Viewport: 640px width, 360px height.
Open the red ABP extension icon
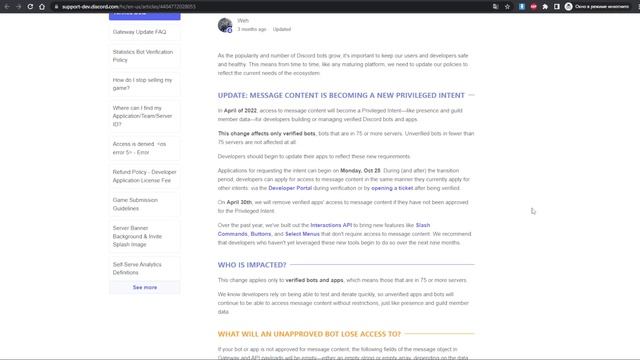(533, 7)
